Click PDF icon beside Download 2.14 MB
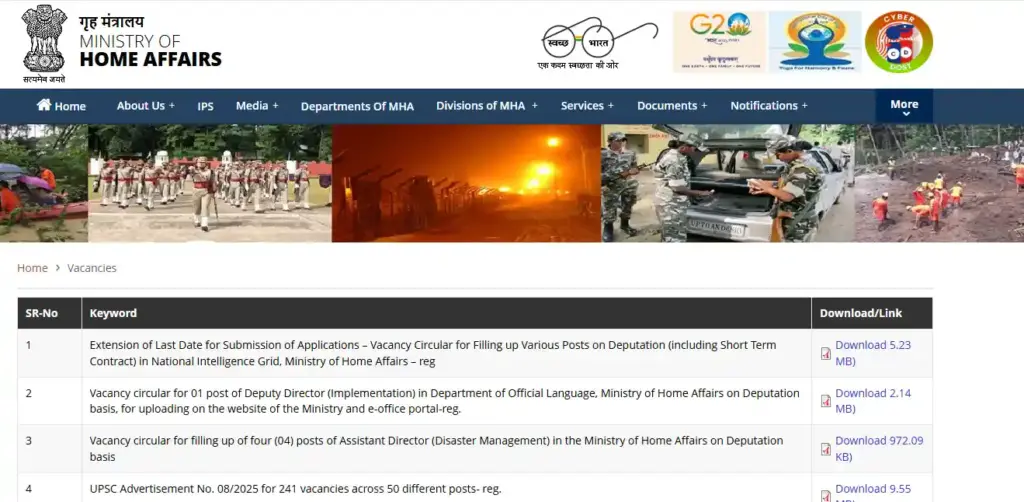The height and width of the screenshot is (502, 1024). (x=826, y=401)
